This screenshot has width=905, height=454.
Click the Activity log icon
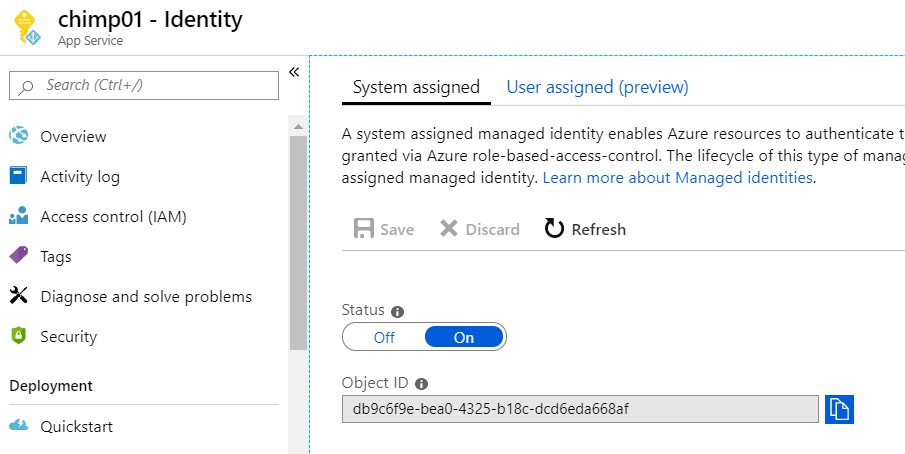[19, 176]
